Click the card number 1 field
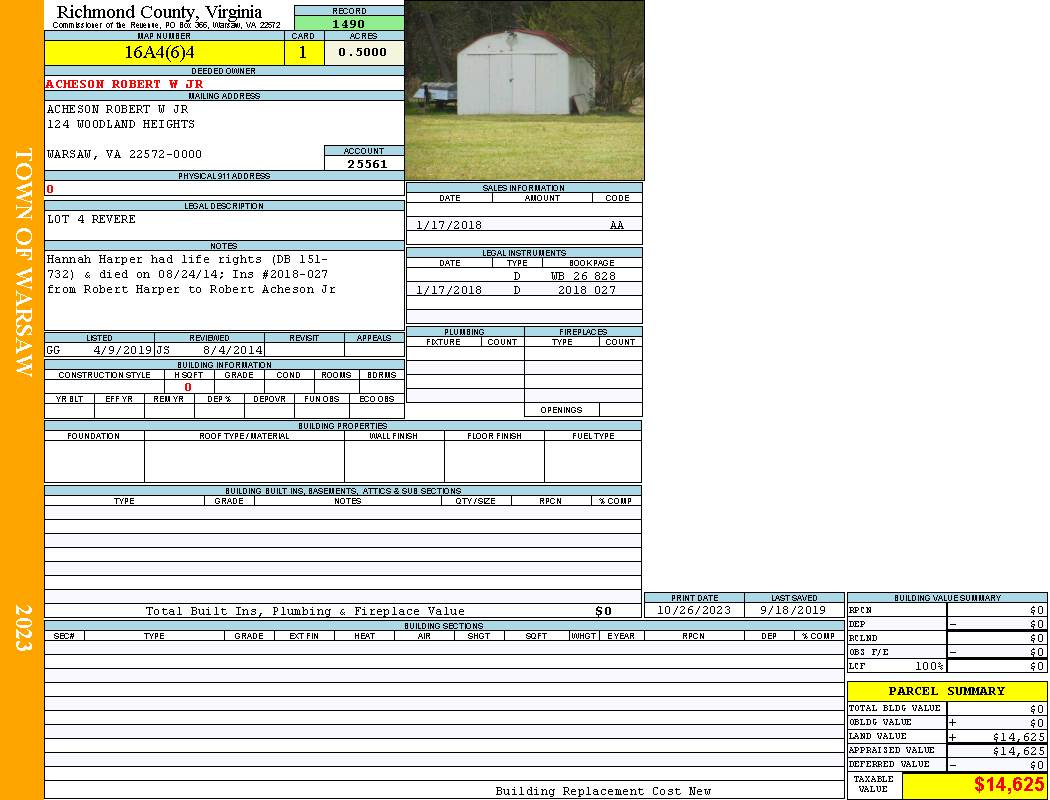Image resolution: width=1050 pixels, height=800 pixels. (303, 52)
